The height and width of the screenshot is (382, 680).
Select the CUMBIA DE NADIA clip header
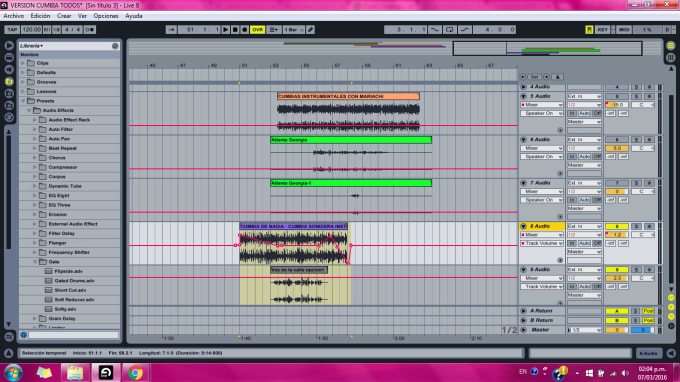coord(294,226)
